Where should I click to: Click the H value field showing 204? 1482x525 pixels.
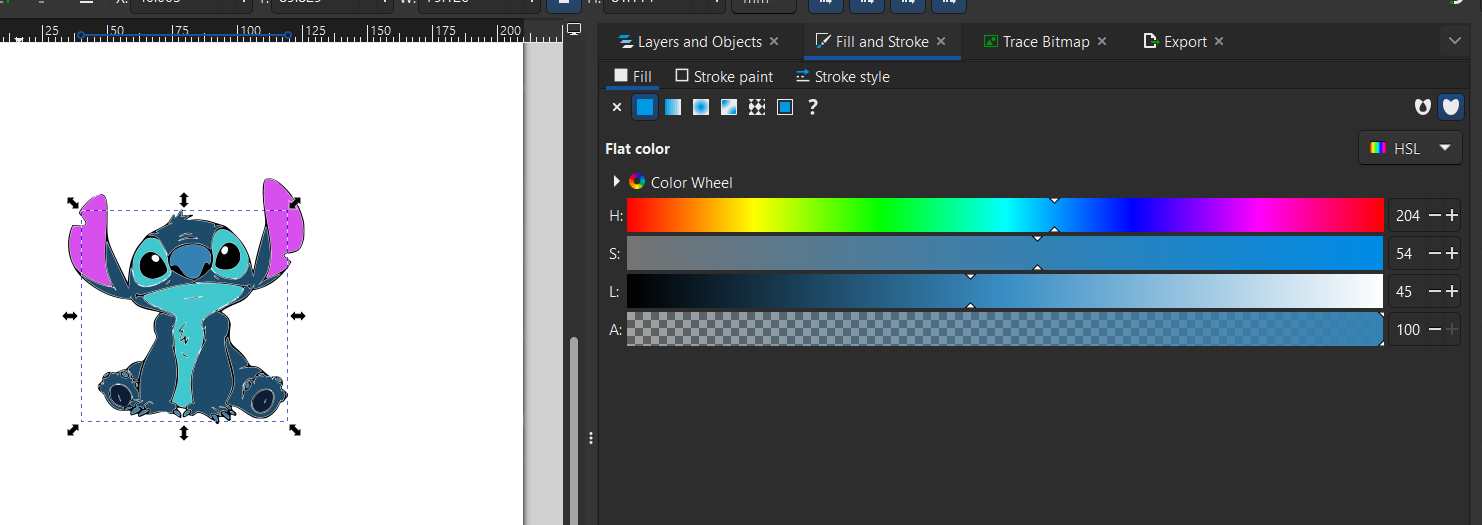1408,215
